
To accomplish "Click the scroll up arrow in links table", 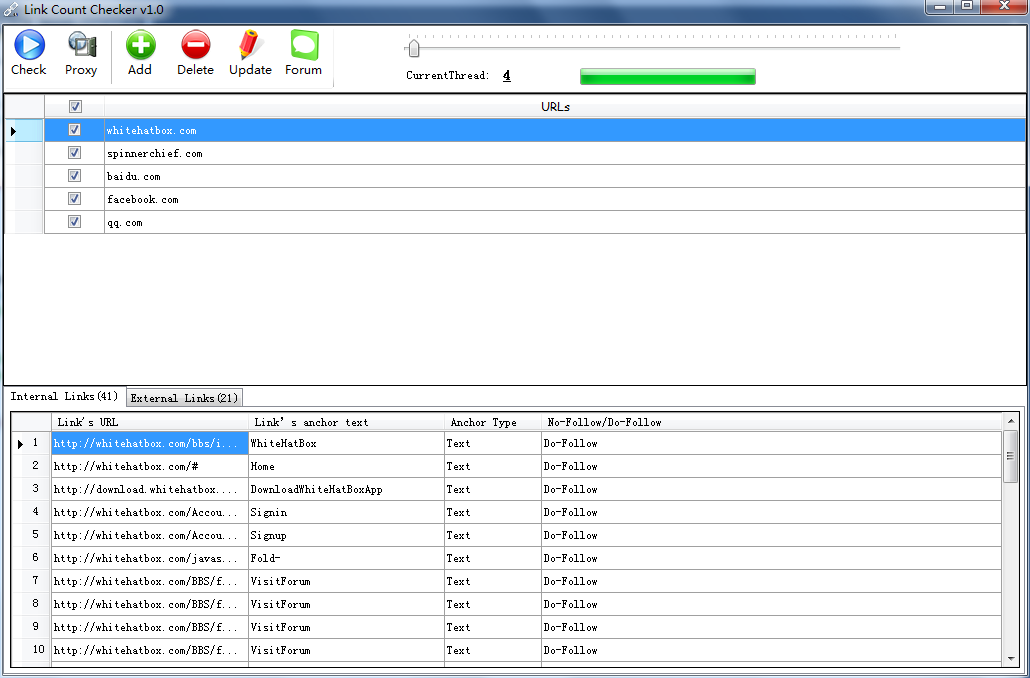I will [1010, 423].
